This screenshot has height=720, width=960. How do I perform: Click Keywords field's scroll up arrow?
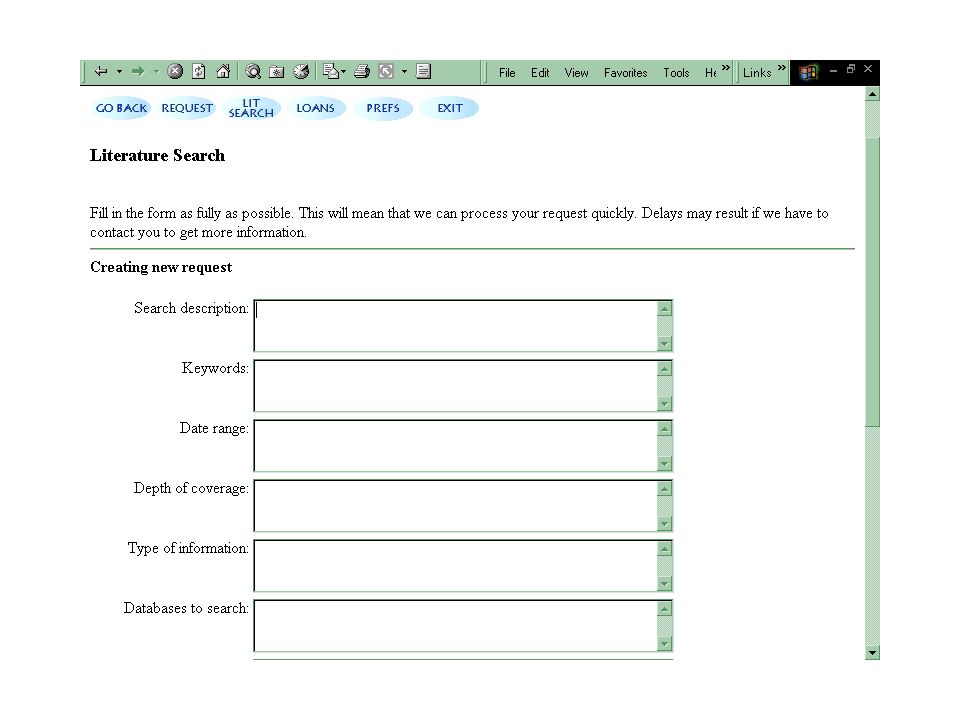664,369
